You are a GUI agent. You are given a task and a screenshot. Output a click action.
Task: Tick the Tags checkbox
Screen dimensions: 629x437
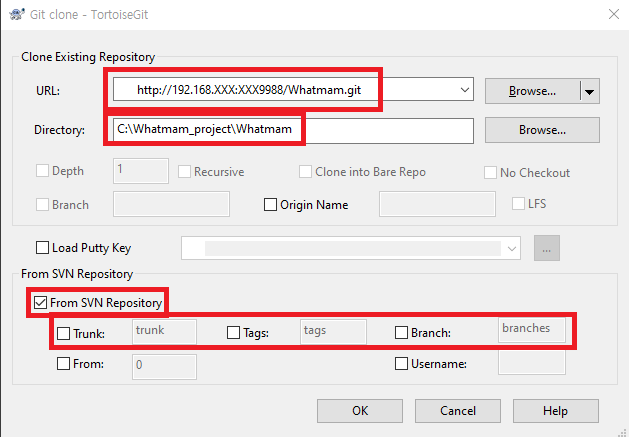pyautogui.click(x=233, y=333)
